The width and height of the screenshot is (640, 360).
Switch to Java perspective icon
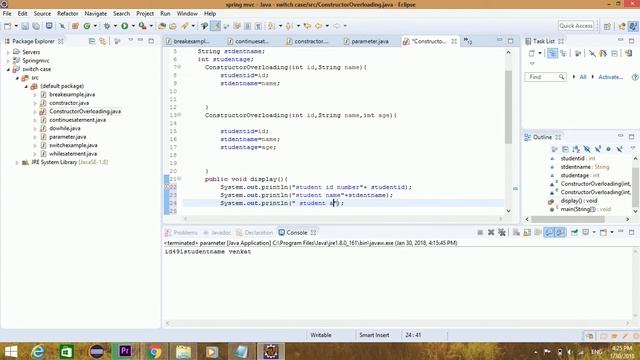633,26
